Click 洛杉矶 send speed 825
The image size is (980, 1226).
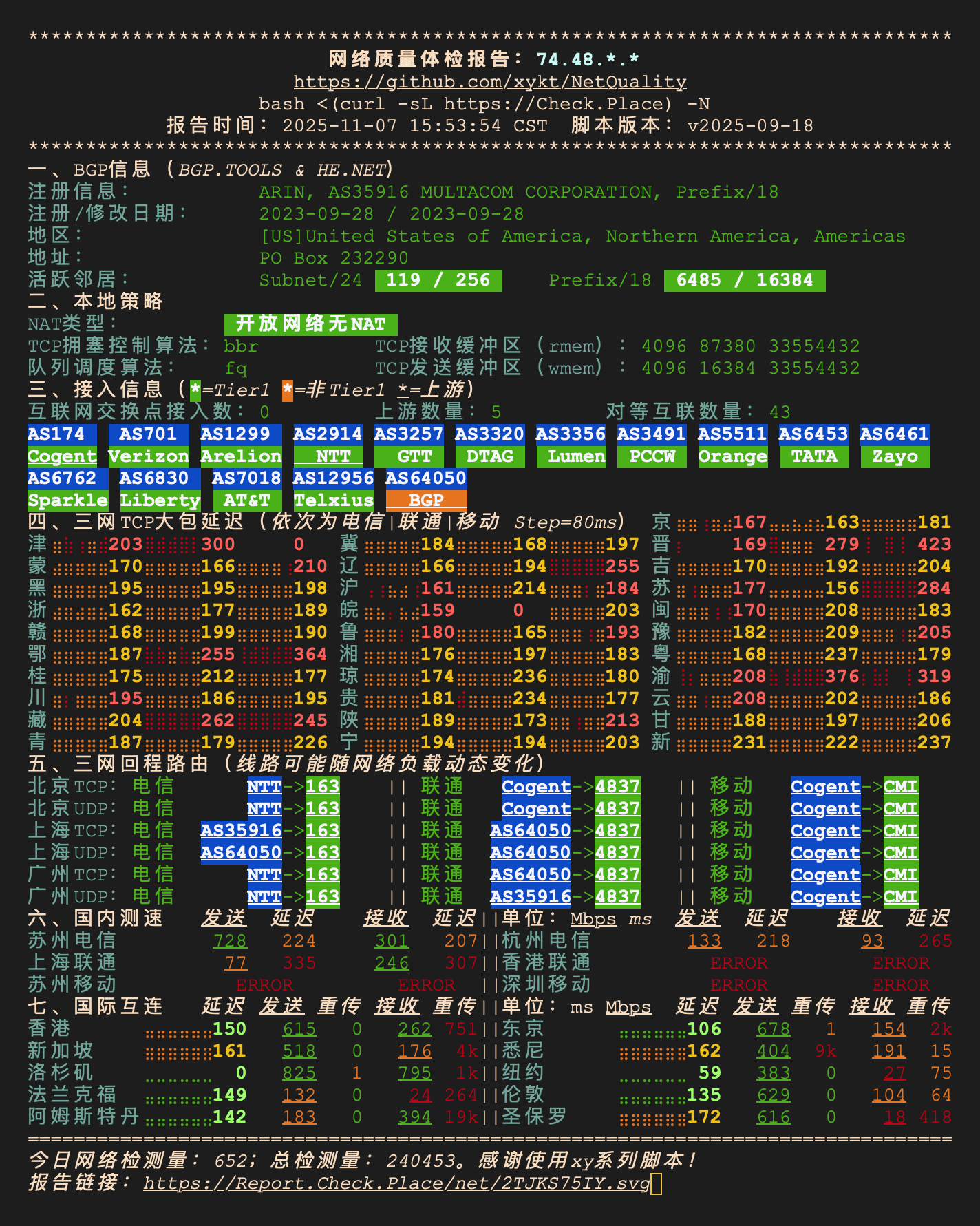pos(299,1073)
